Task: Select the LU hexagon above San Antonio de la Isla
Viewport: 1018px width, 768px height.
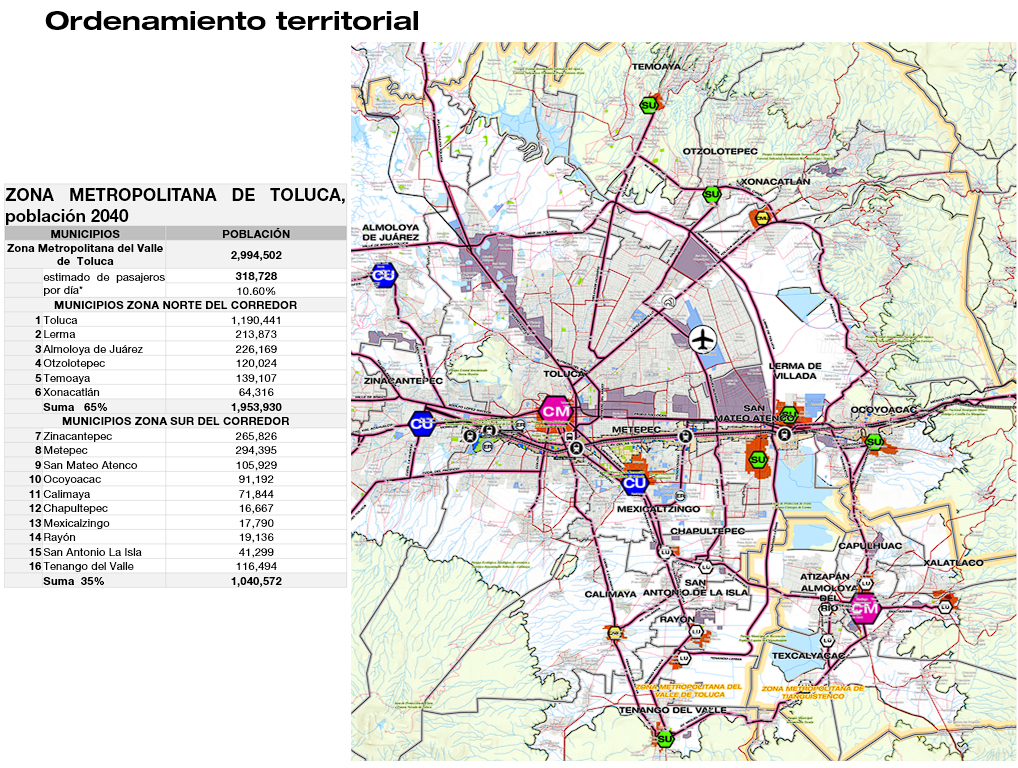Action: [x=708, y=568]
